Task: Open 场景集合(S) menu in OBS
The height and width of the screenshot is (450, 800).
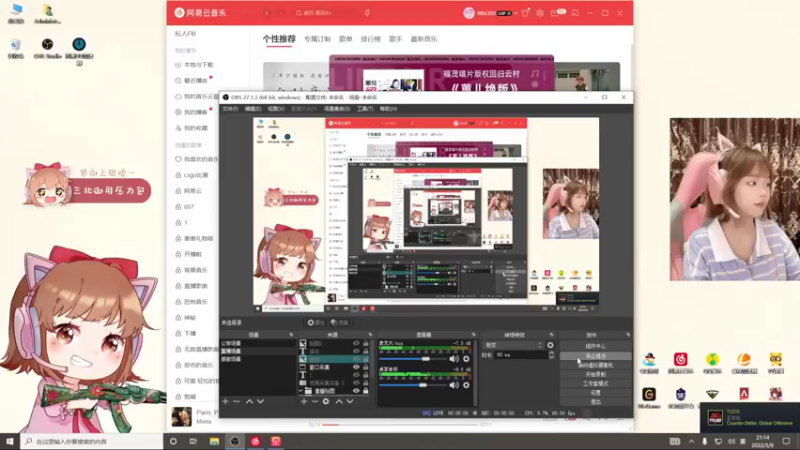Action: coord(337,109)
